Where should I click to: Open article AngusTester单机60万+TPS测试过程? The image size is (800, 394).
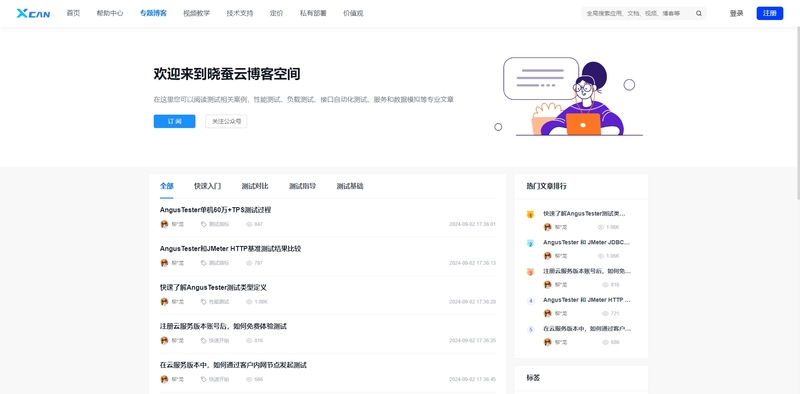[215, 210]
